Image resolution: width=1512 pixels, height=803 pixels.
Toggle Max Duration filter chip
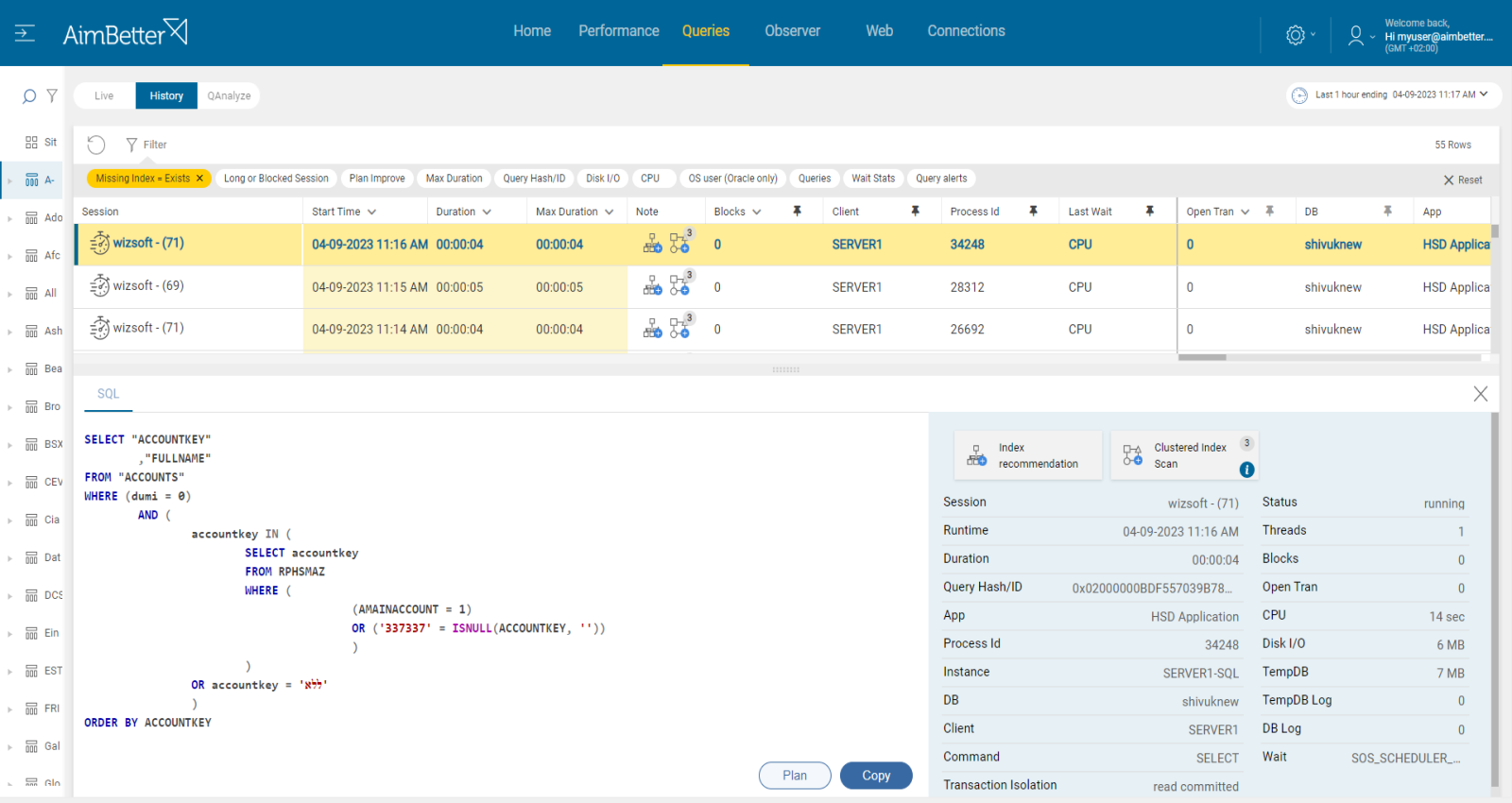click(x=454, y=179)
